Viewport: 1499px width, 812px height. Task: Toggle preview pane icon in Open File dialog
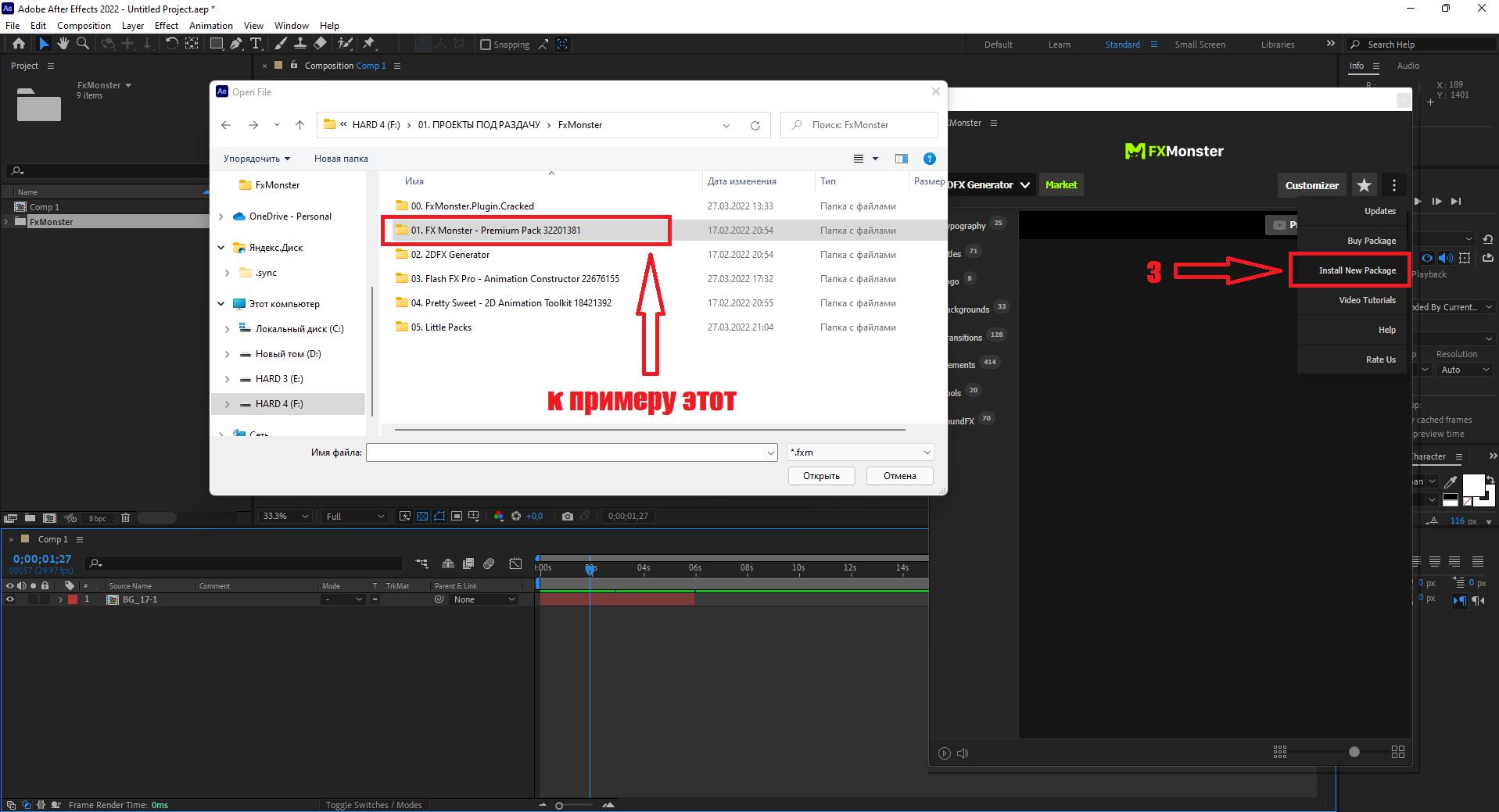tap(902, 159)
